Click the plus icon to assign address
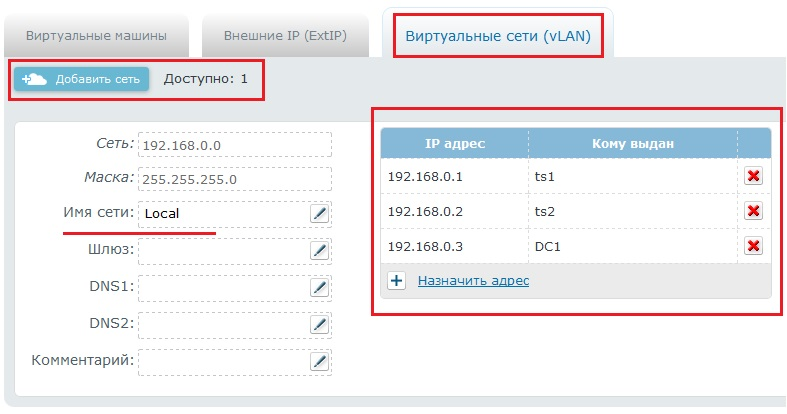 coord(396,281)
